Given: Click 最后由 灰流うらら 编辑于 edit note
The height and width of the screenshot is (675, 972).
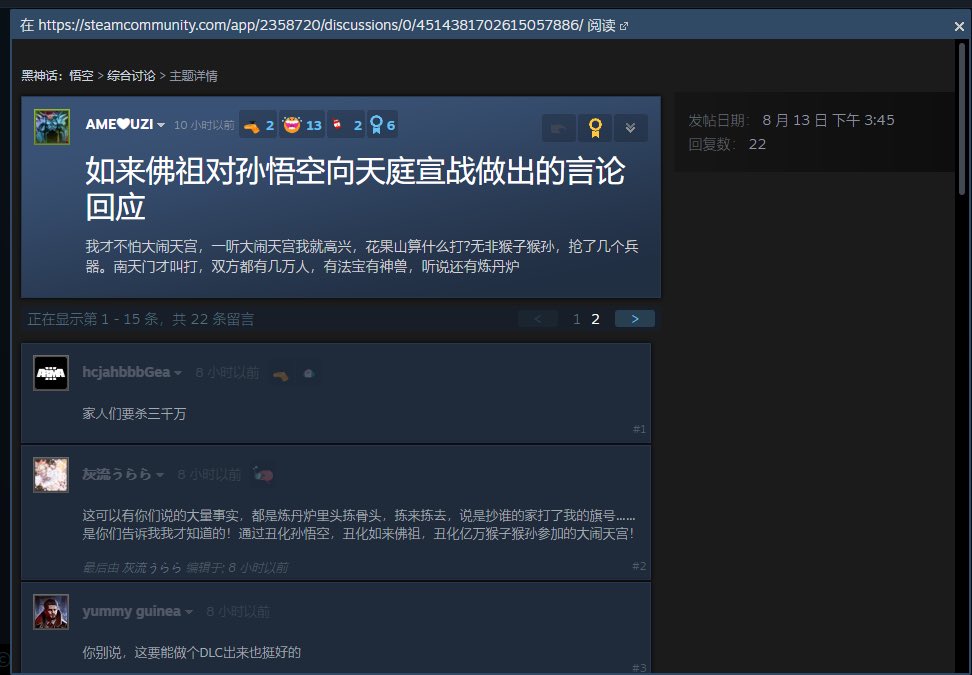Looking at the screenshot, I should click(x=185, y=568).
